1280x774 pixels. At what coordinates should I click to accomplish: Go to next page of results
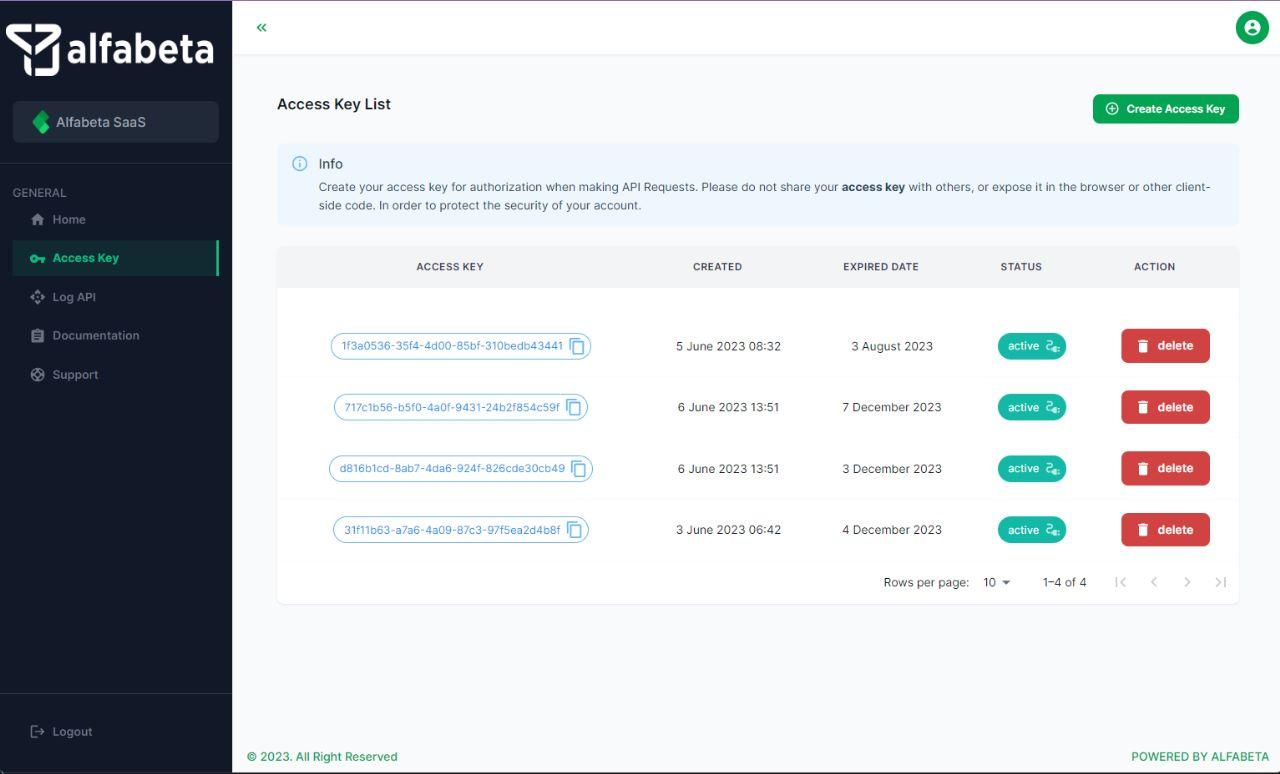point(1187,582)
